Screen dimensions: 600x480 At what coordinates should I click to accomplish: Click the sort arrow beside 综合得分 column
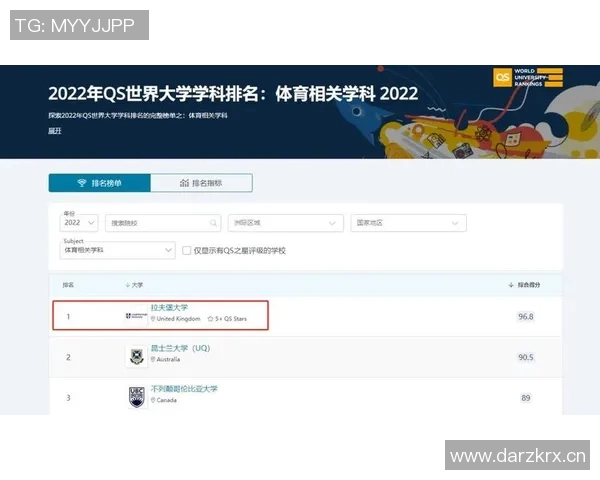pos(511,285)
